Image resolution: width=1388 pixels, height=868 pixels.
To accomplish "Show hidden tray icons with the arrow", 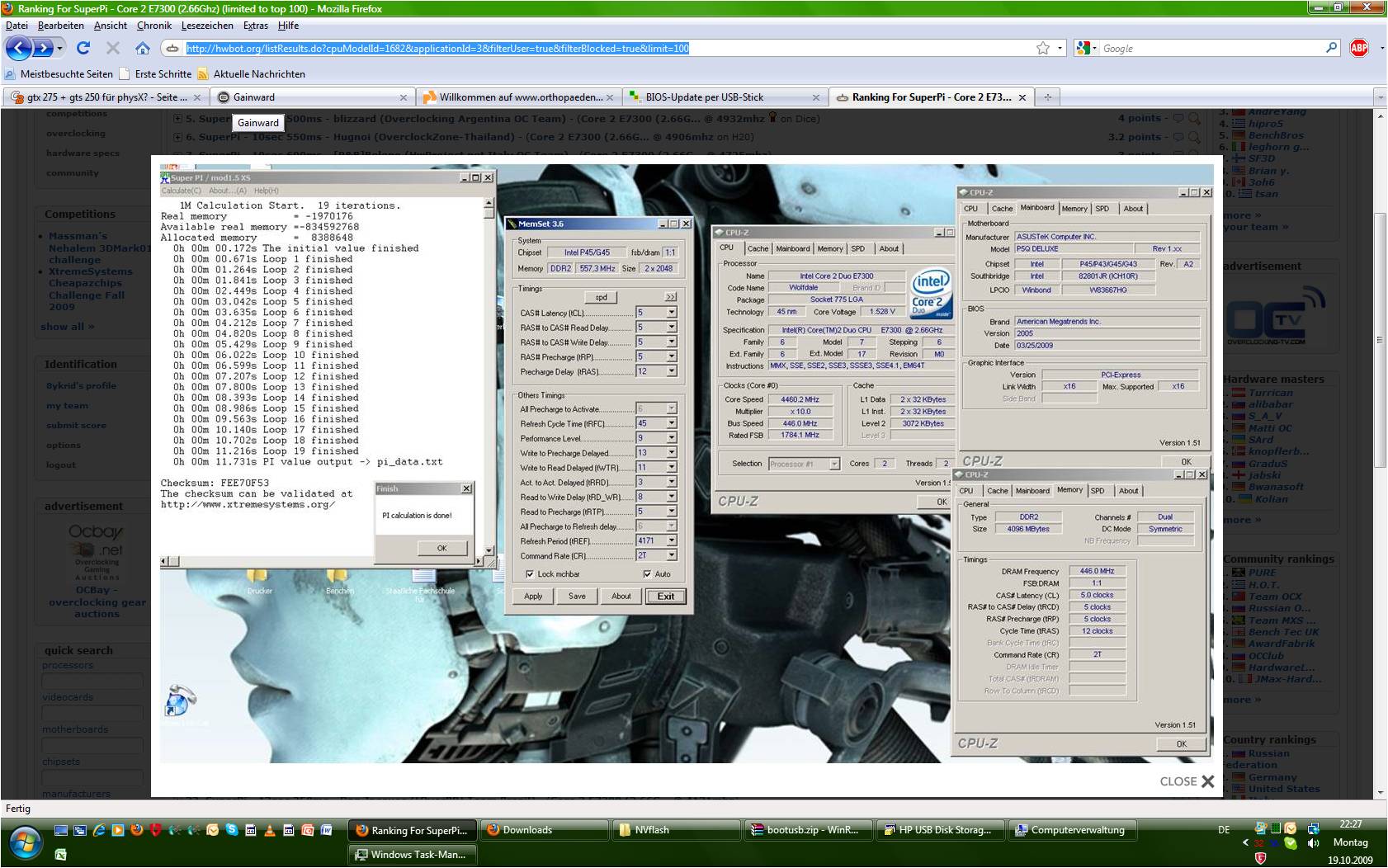I will click(x=1246, y=843).
